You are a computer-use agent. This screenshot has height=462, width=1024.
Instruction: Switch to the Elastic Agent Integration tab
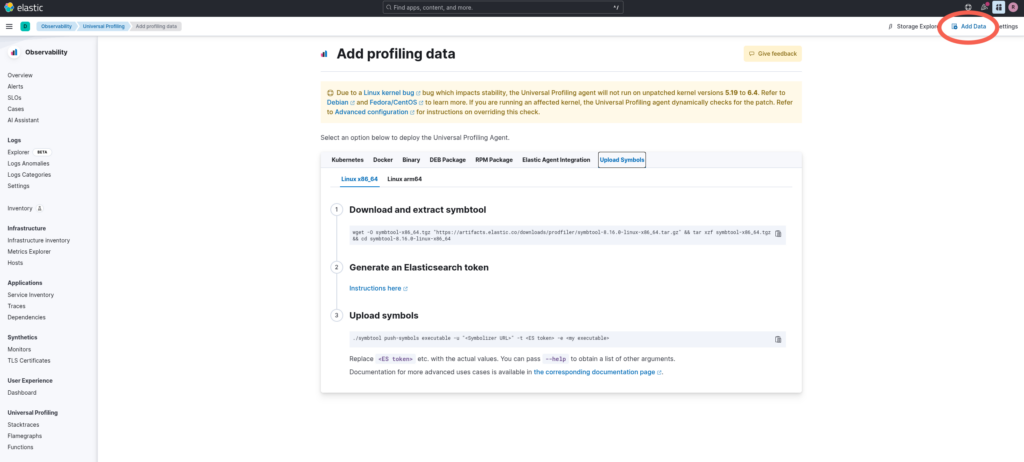click(556, 159)
